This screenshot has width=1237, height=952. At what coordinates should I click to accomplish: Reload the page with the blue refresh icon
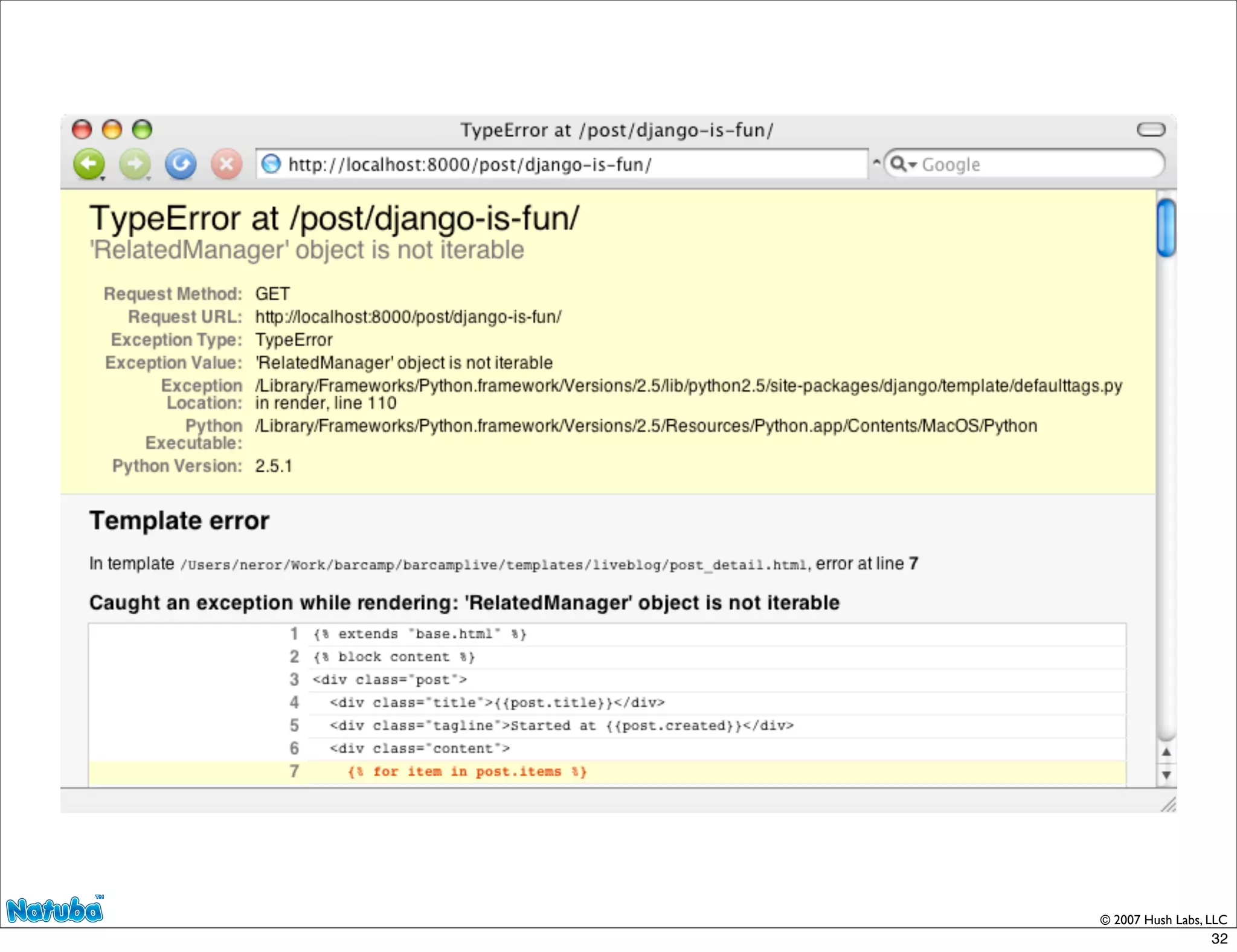point(181,164)
